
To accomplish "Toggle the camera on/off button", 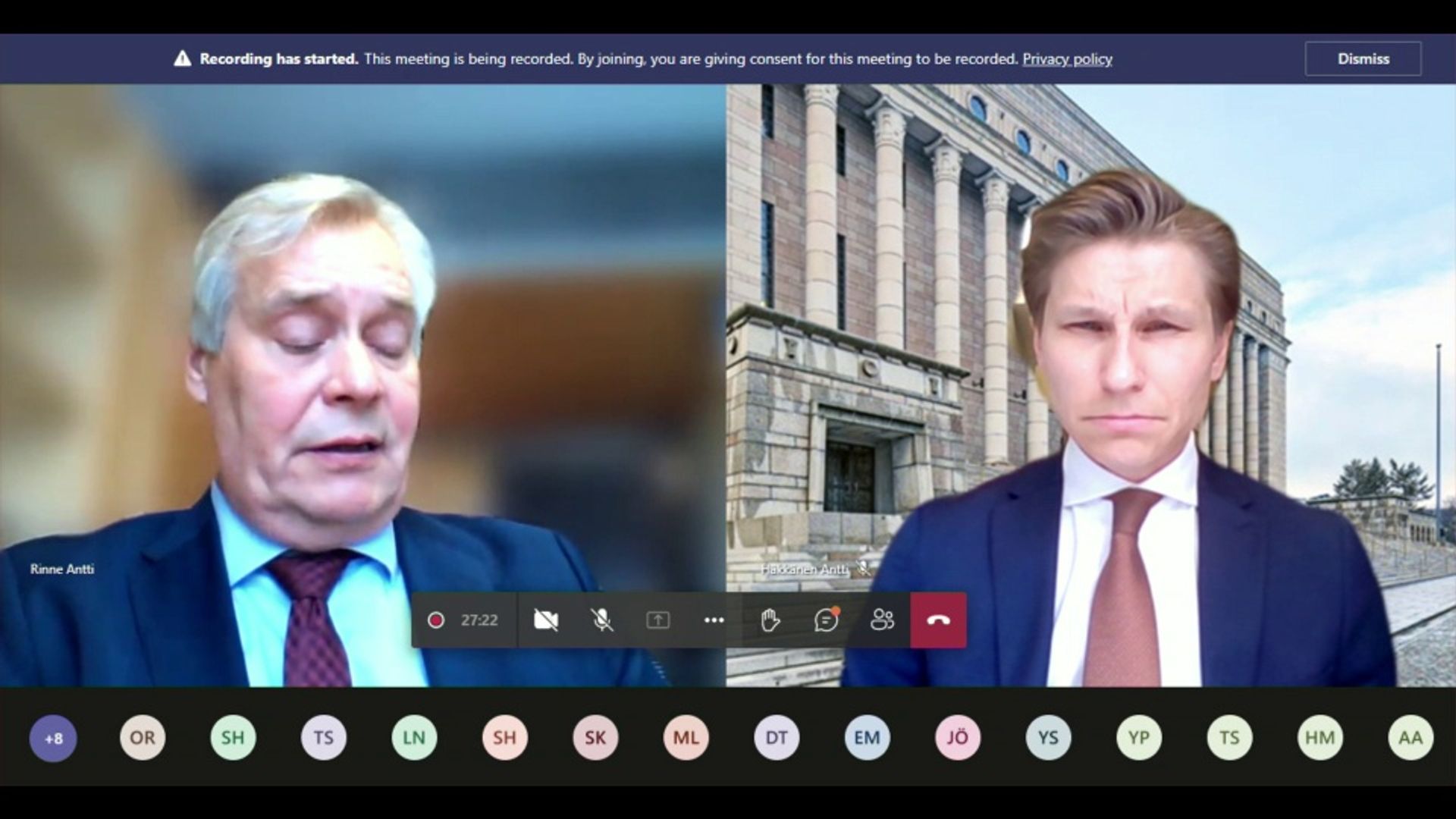I will (545, 620).
